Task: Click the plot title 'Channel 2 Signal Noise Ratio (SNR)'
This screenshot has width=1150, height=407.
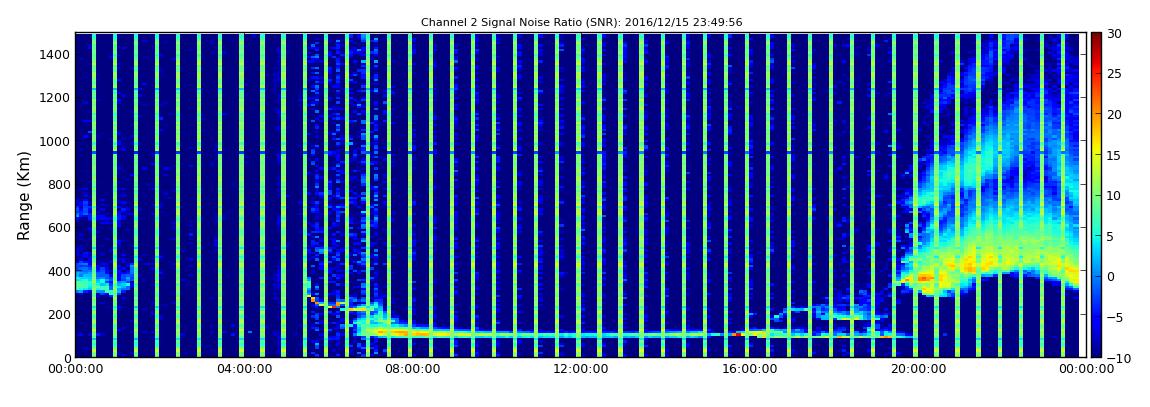Action: pyautogui.click(x=582, y=23)
